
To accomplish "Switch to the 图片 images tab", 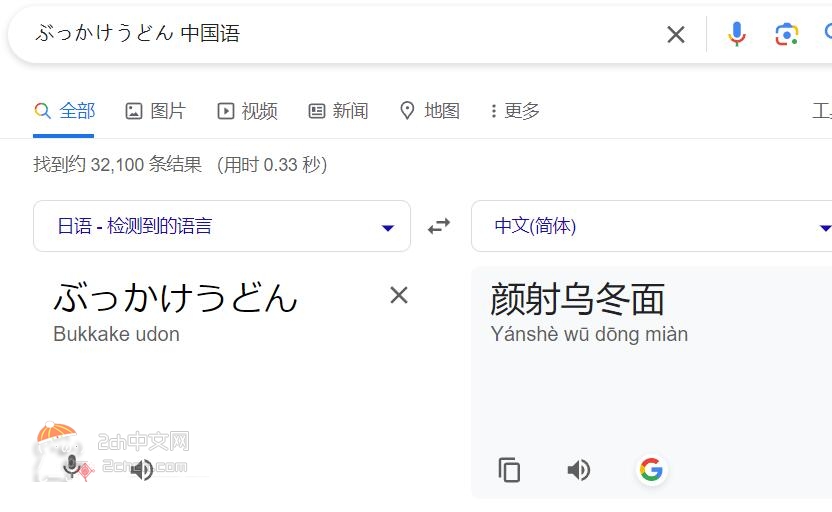I will [155, 111].
